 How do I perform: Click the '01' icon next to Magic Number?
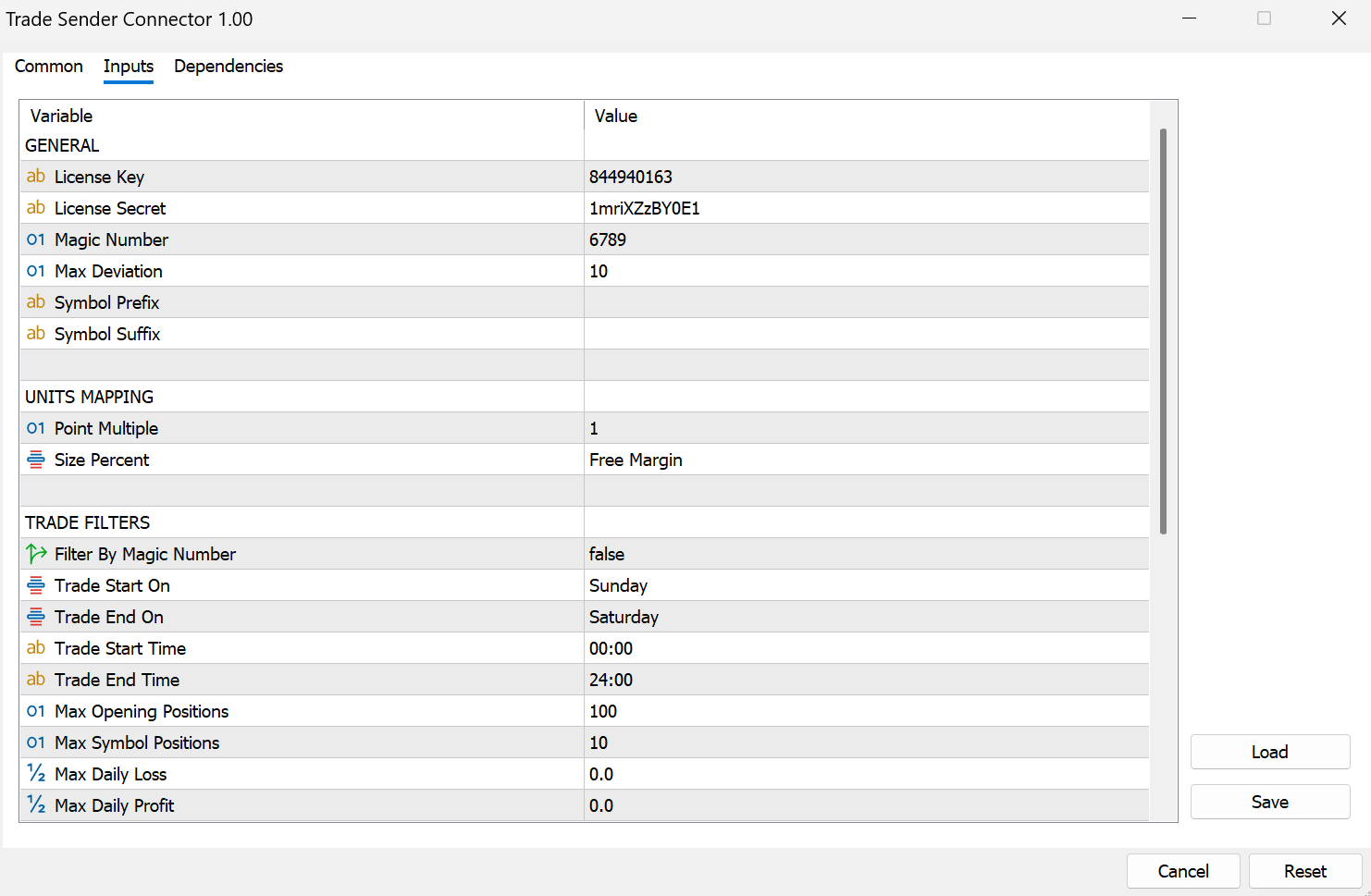[x=36, y=239]
